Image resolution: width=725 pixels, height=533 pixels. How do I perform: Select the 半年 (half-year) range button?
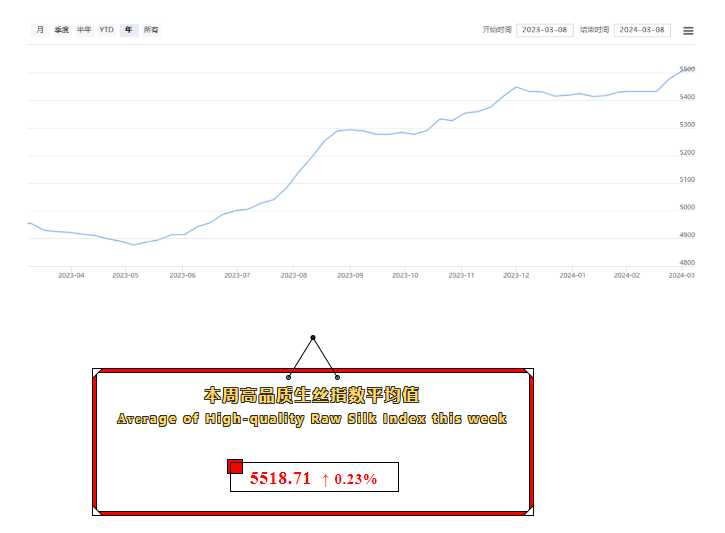click(x=84, y=30)
